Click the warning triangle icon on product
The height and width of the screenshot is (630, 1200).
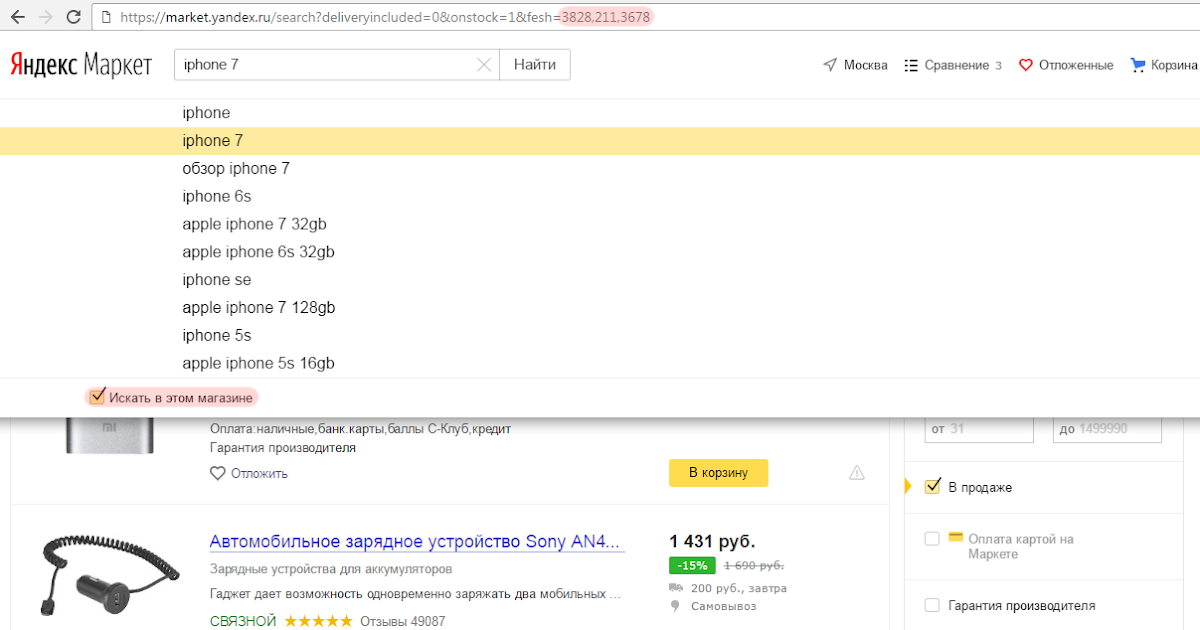point(856,473)
